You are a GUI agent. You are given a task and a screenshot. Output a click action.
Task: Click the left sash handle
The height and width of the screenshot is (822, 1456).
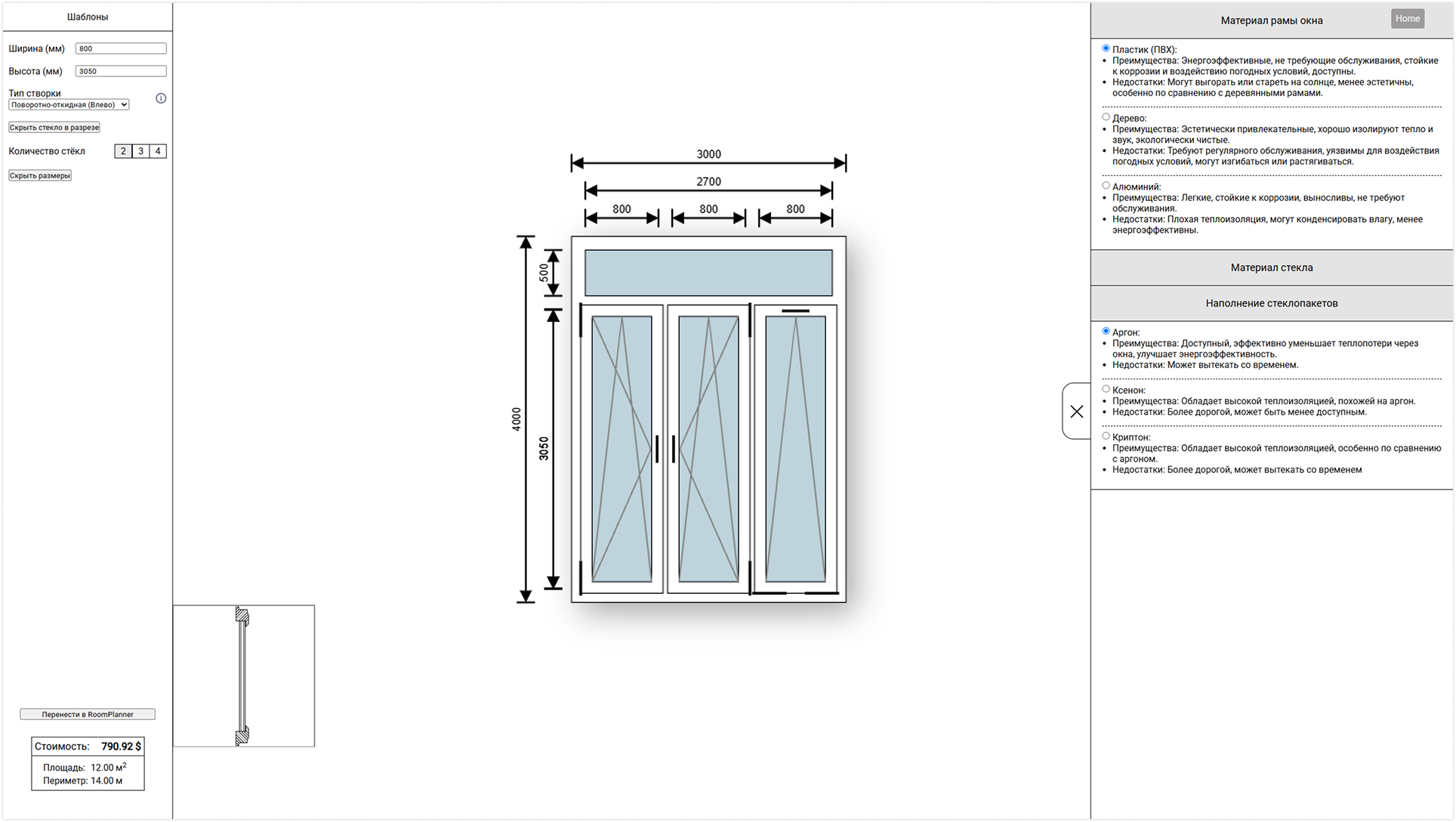tap(657, 449)
